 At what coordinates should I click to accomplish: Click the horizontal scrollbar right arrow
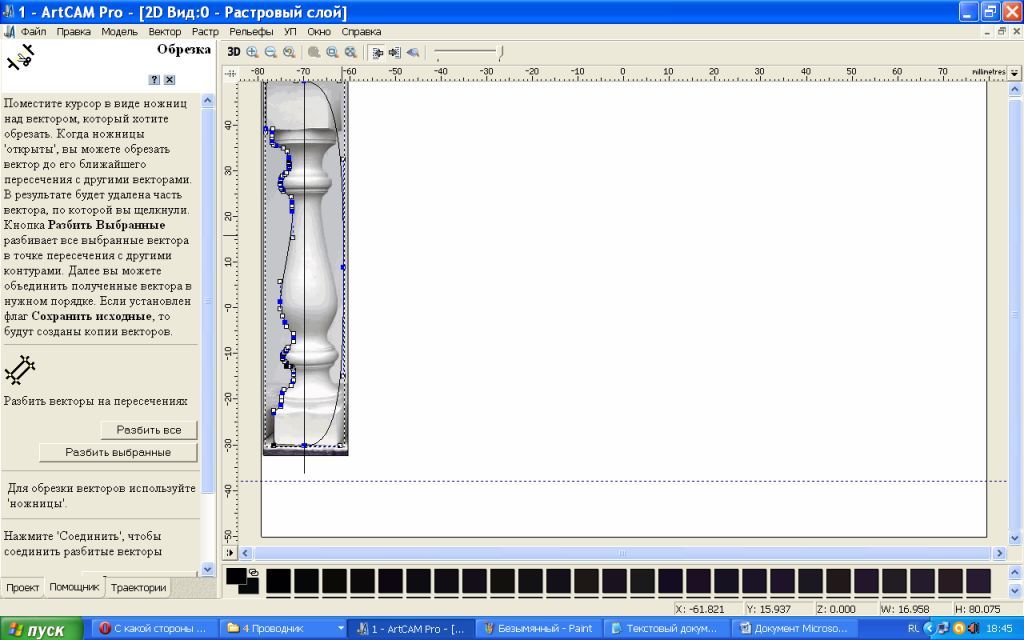(x=999, y=553)
